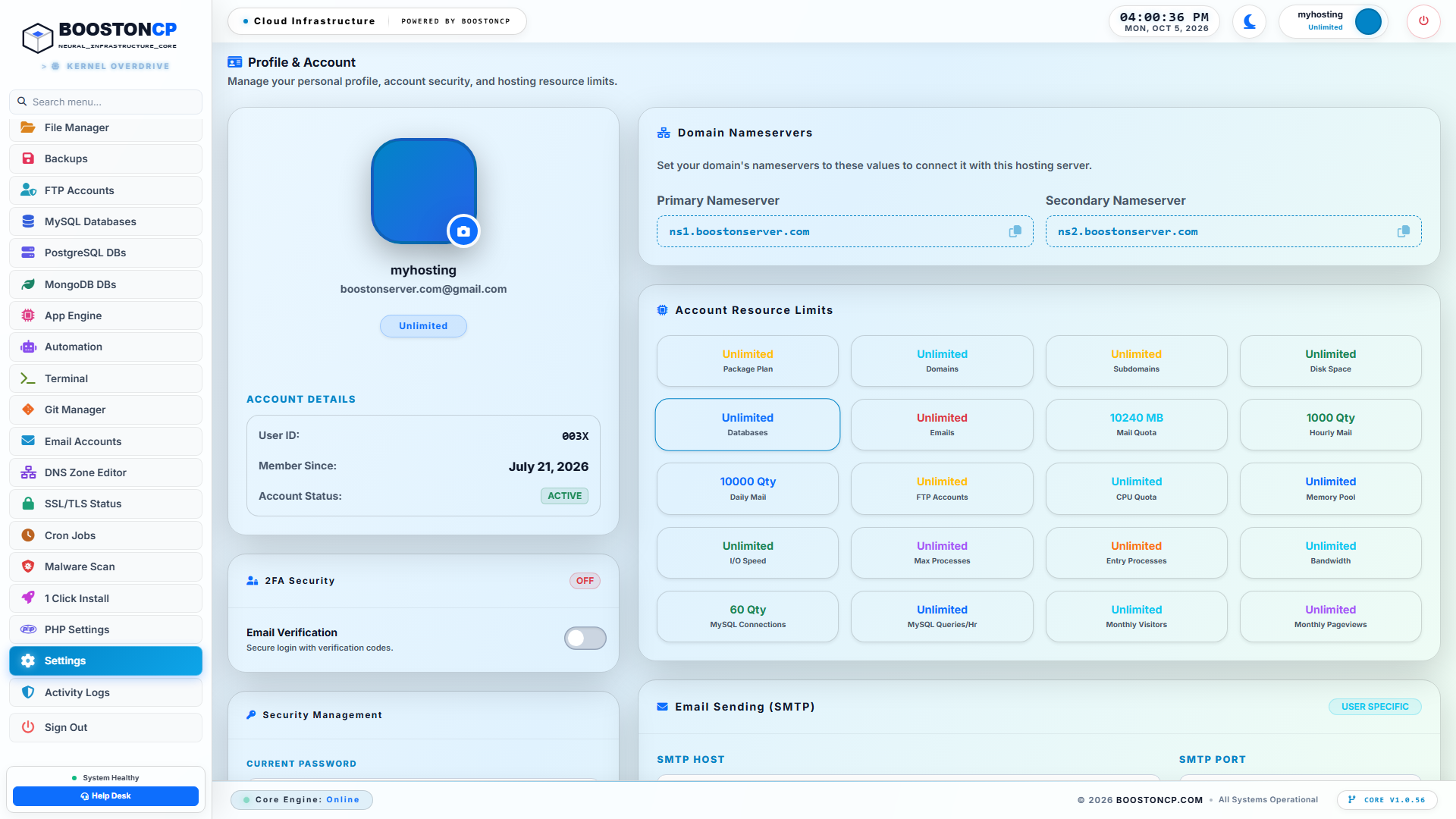
Task: Open Cron Jobs page
Action: [105, 535]
